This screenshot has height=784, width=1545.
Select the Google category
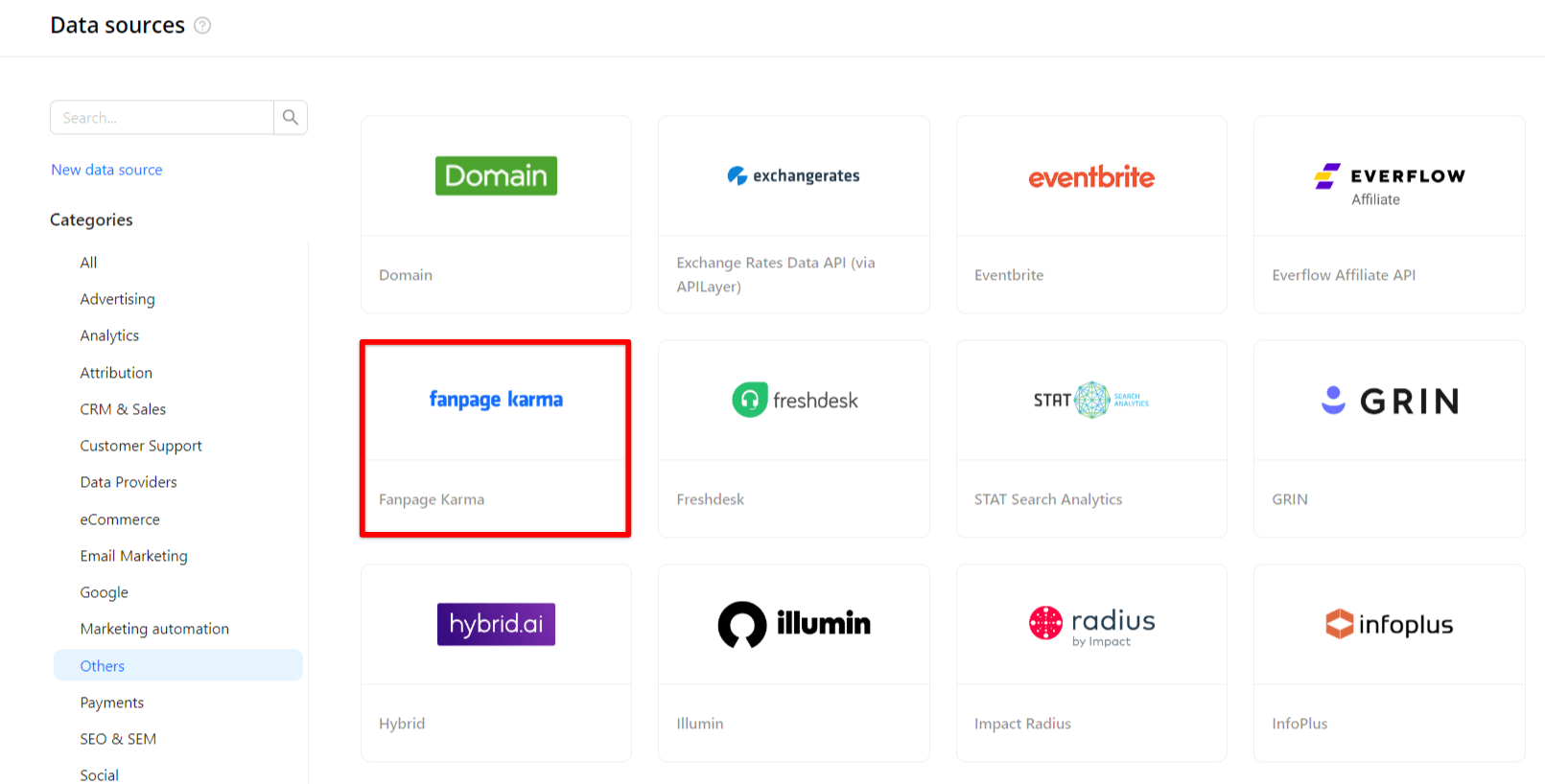104,592
